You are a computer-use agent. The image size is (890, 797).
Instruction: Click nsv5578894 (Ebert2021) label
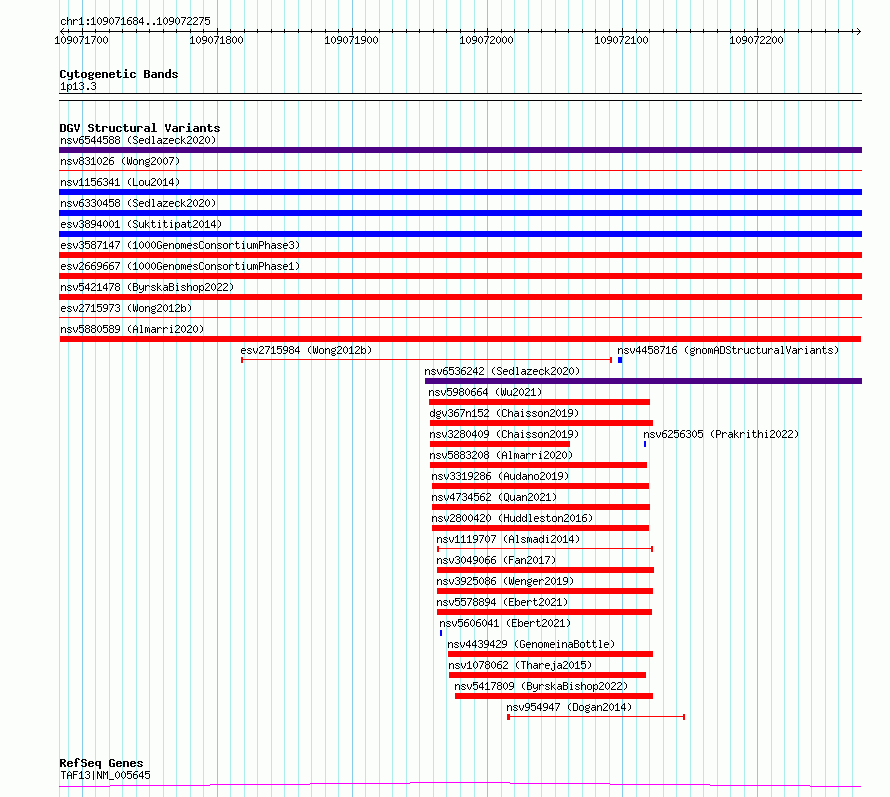click(x=502, y=602)
